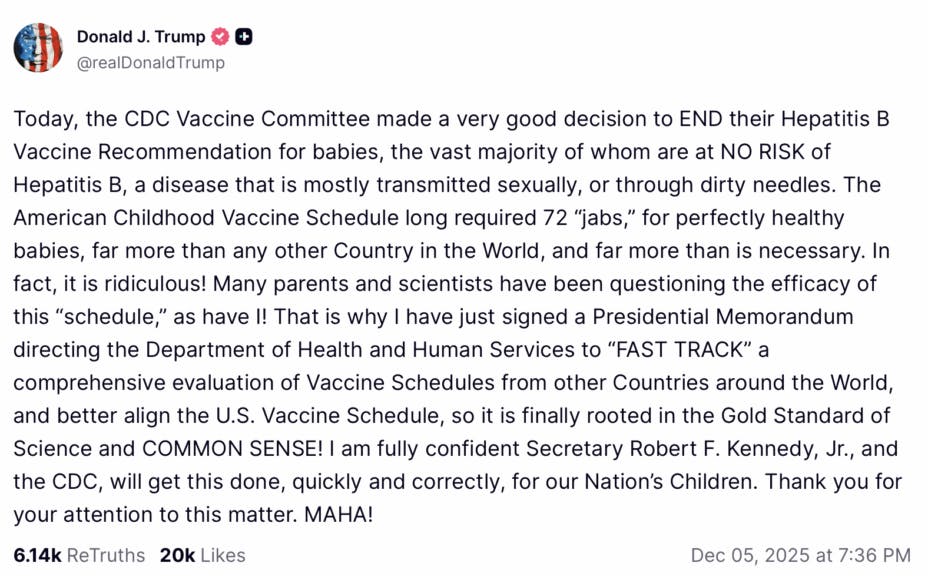
Task: Open the flag-themed profile avatar
Action: coord(38,49)
